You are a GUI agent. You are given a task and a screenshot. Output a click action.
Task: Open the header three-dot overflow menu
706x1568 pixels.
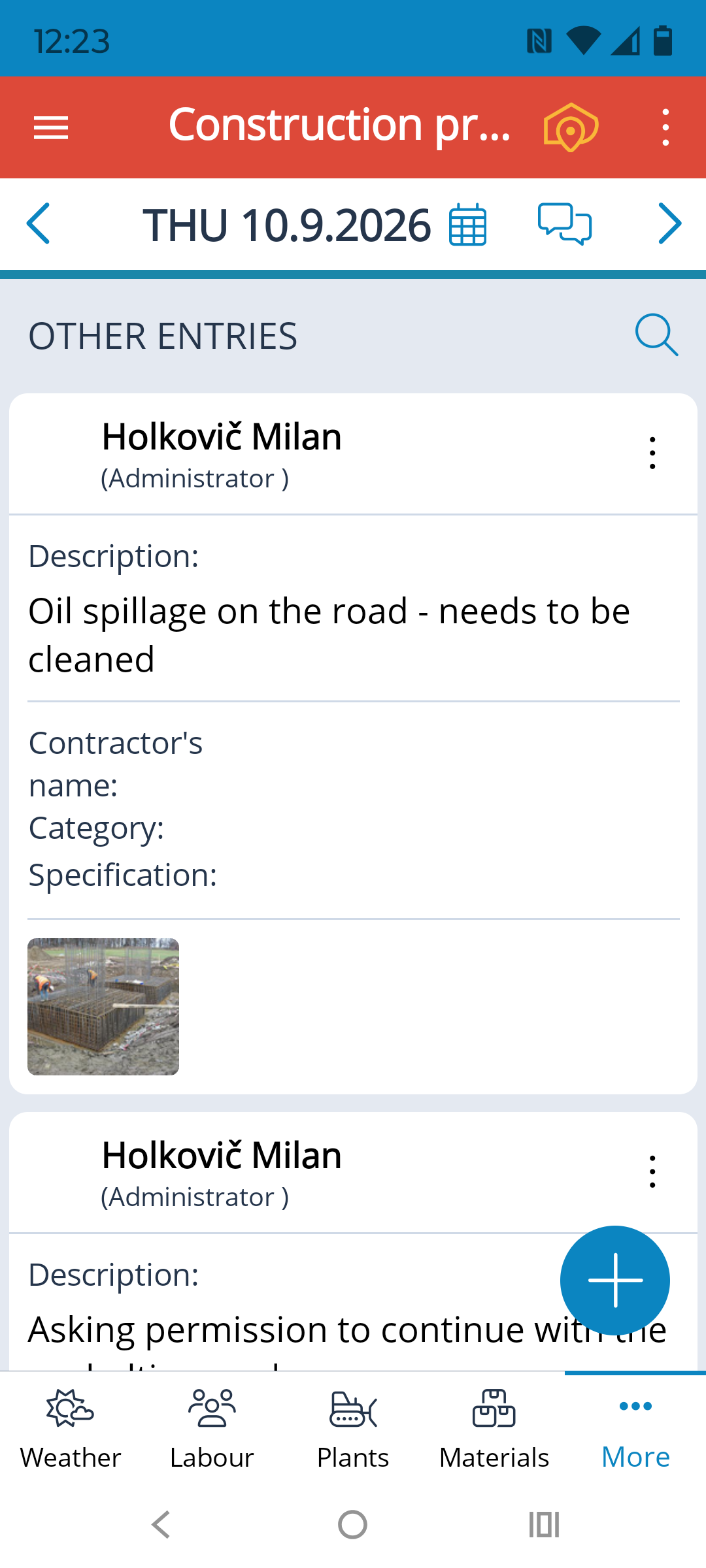[665, 127]
